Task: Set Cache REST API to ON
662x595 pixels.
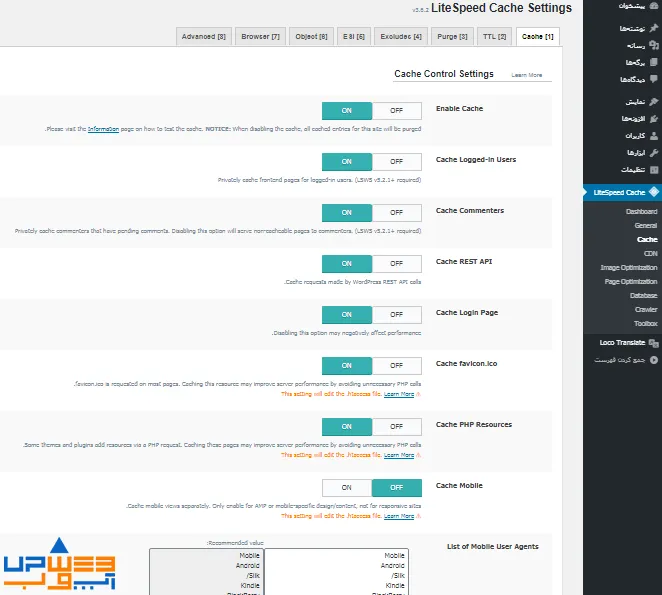Action: click(x=347, y=264)
